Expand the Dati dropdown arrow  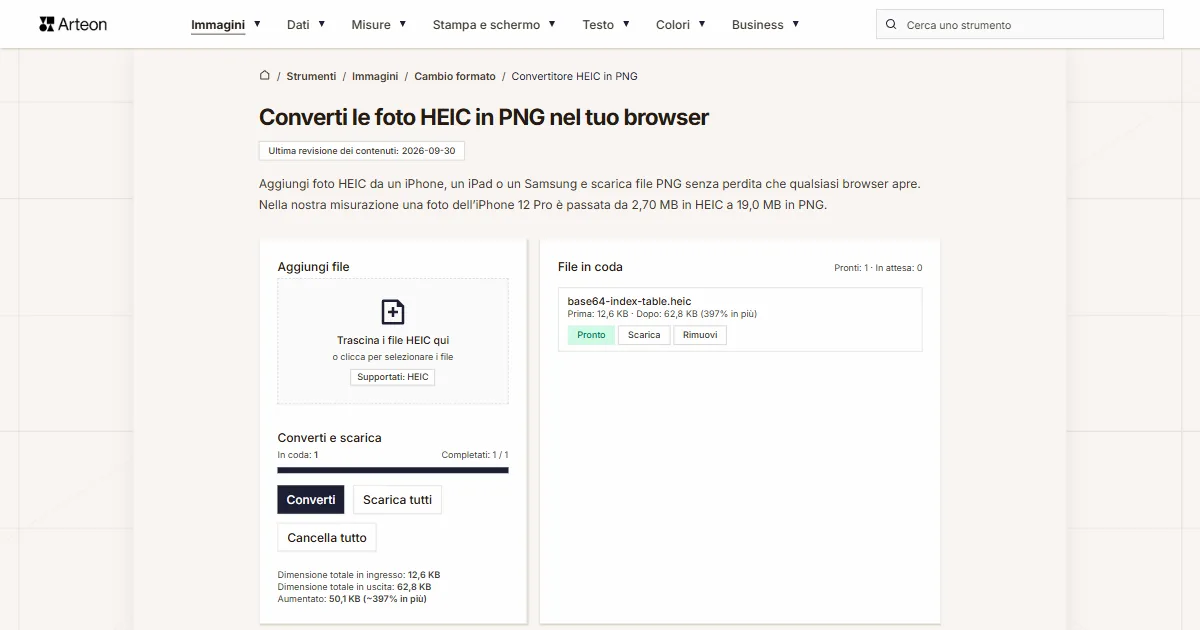(x=322, y=23)
